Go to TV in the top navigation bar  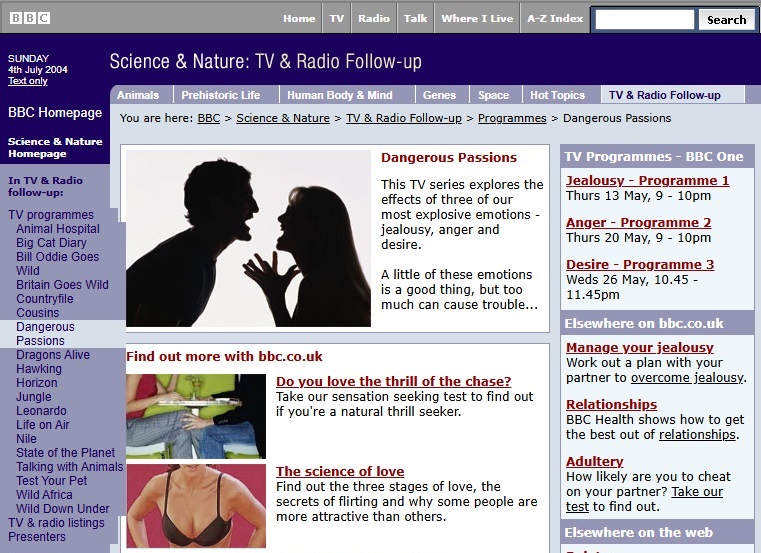point(336,18)
